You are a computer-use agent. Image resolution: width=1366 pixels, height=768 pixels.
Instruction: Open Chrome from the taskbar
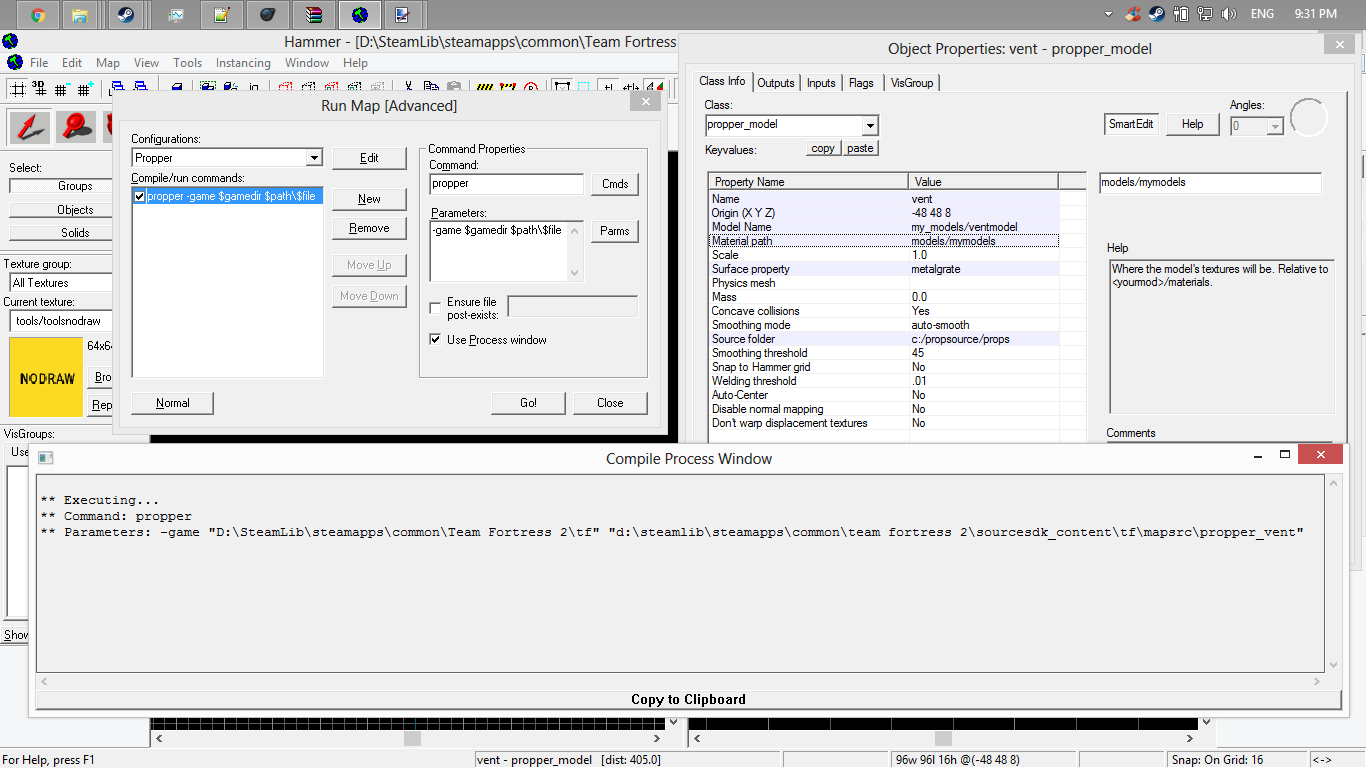[38, 15]
